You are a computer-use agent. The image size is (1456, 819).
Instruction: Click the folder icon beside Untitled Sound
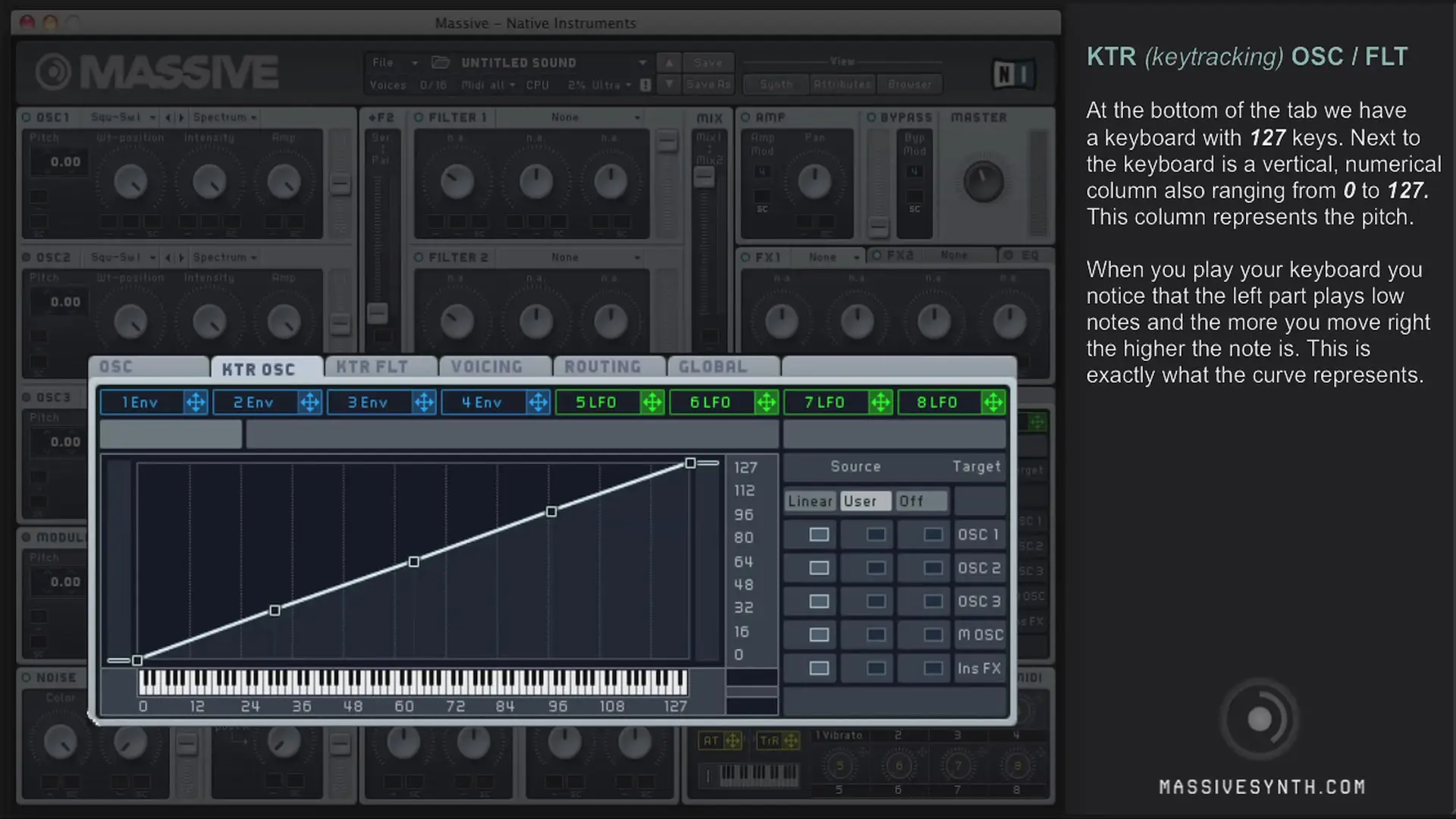point(441,62)
